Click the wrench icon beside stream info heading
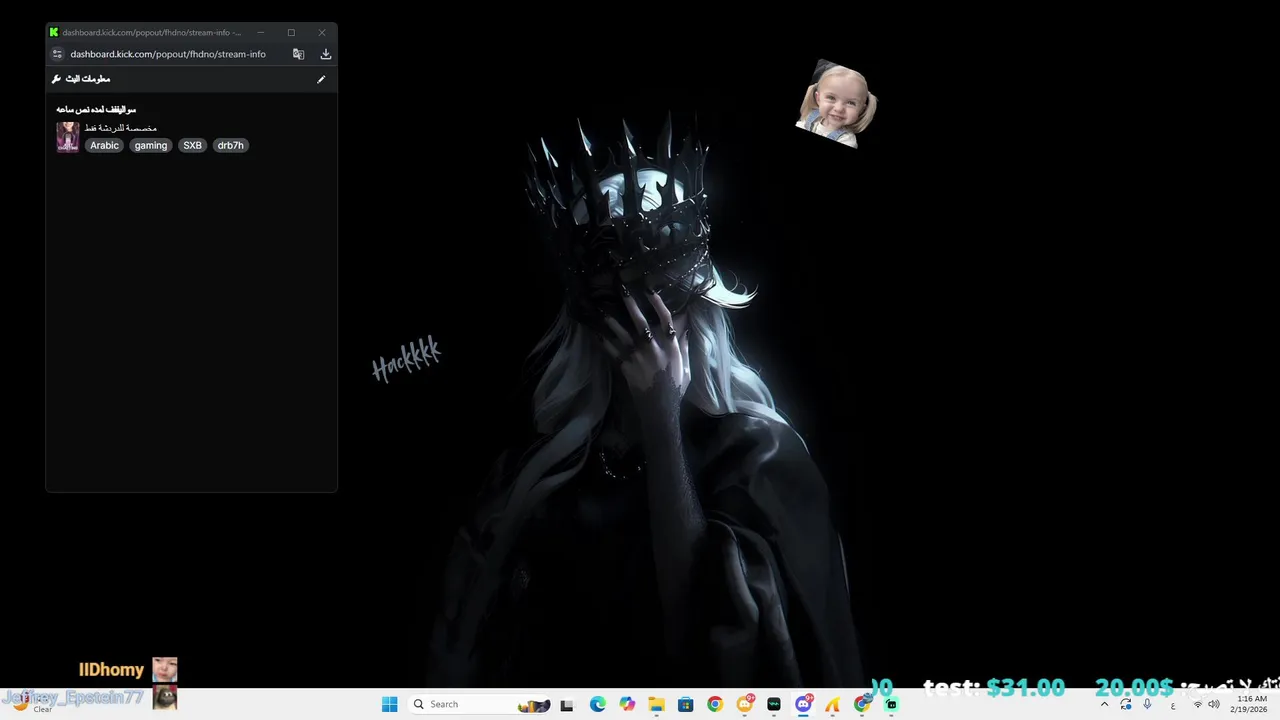 (x=56, y=79)
